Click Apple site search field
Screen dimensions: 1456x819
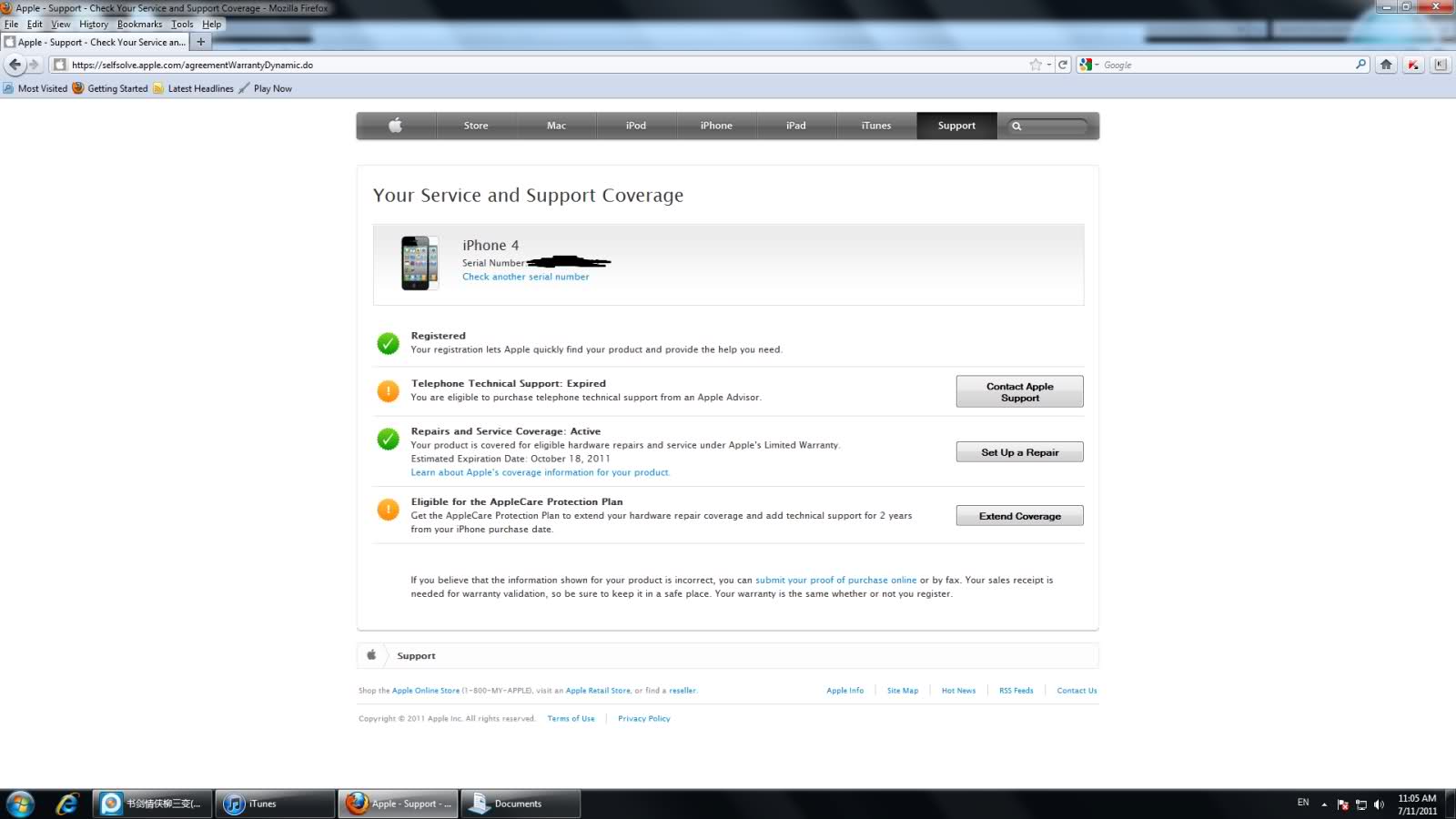pyautogui.click(x=1049, y=126)
